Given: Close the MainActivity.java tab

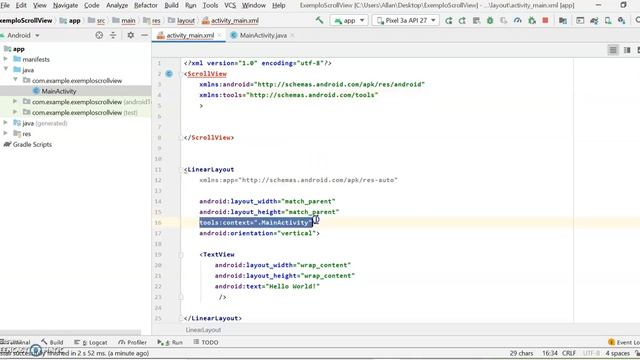Looking at the screenshot, I should pyautogui.click(x=292, y=36).
